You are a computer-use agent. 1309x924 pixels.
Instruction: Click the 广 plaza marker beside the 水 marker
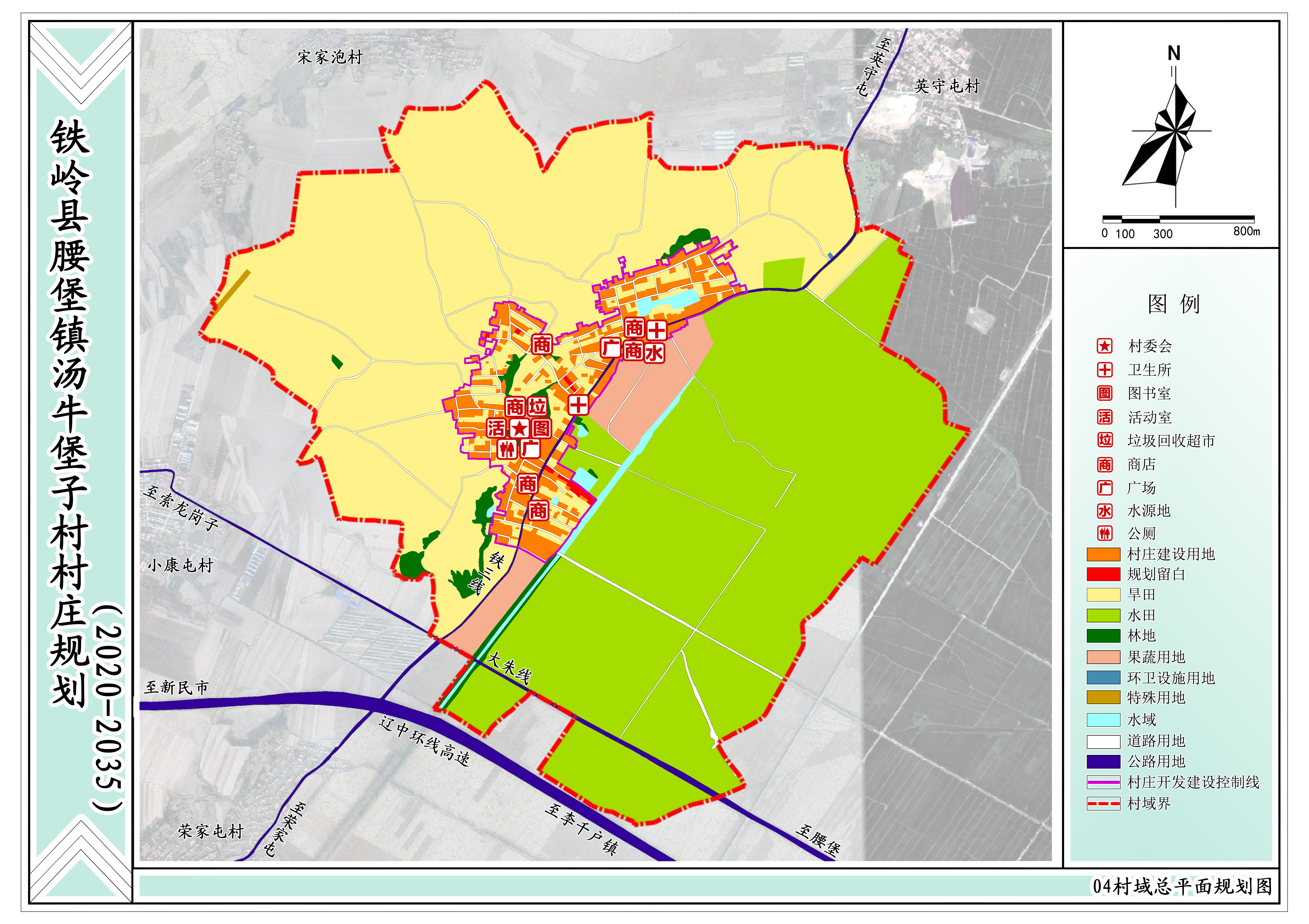click(x=611, y=347)
